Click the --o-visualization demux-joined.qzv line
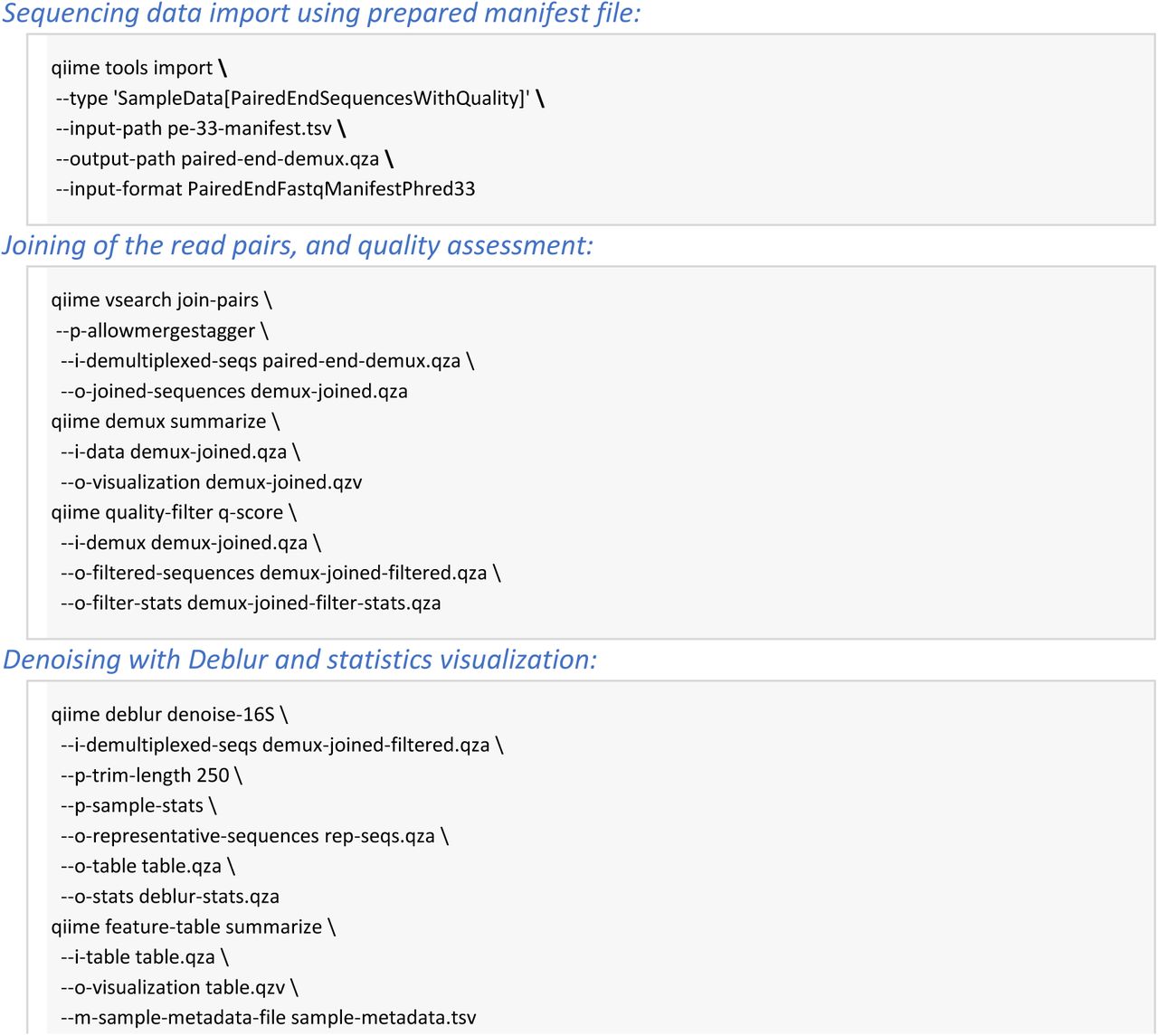This screenshot has height=1036, width=1158. coord(212,482)
